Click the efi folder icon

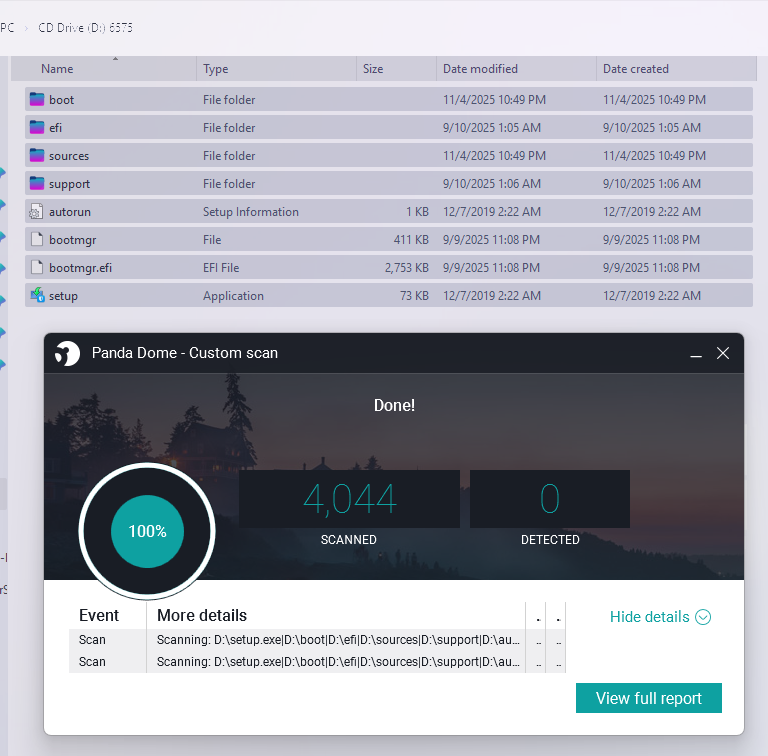pyautogui.click(x=37, y=127)
